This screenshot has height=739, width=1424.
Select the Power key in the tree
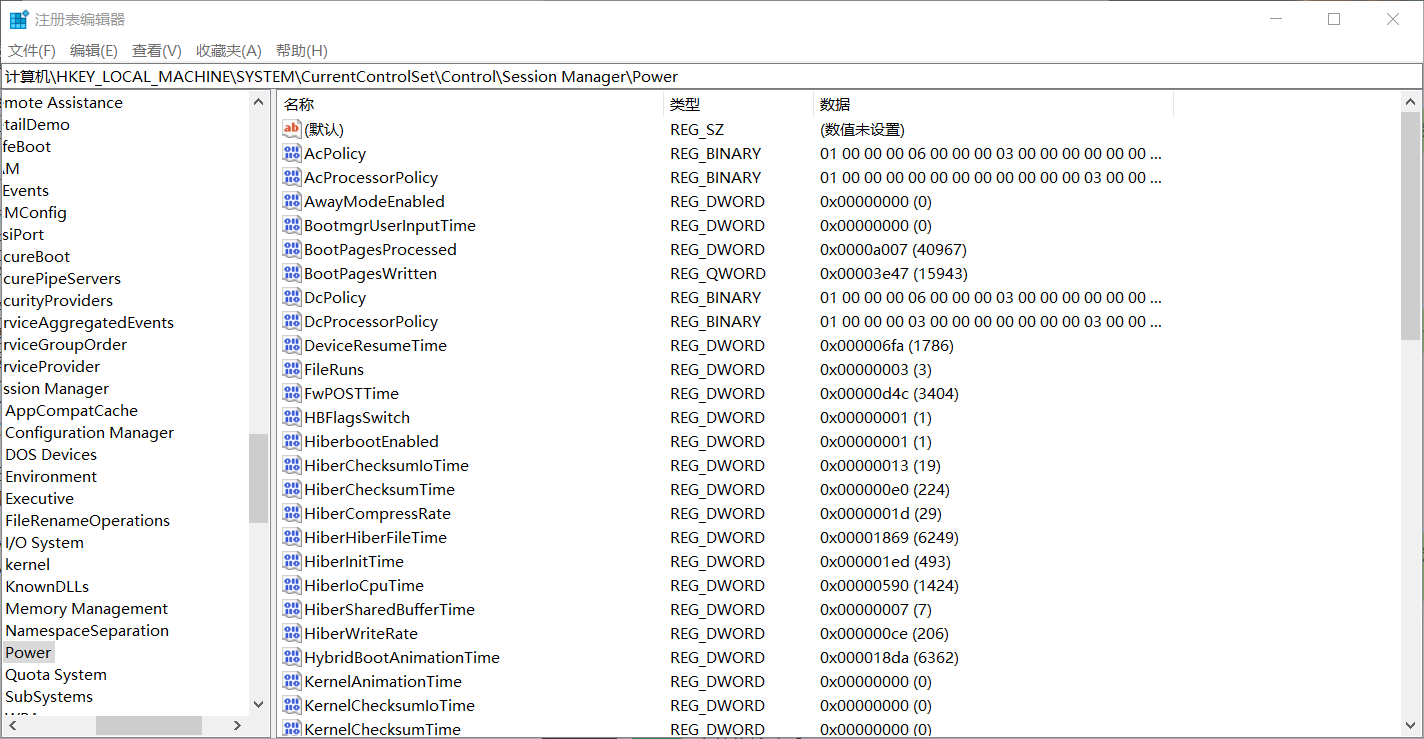coord(28,652)
